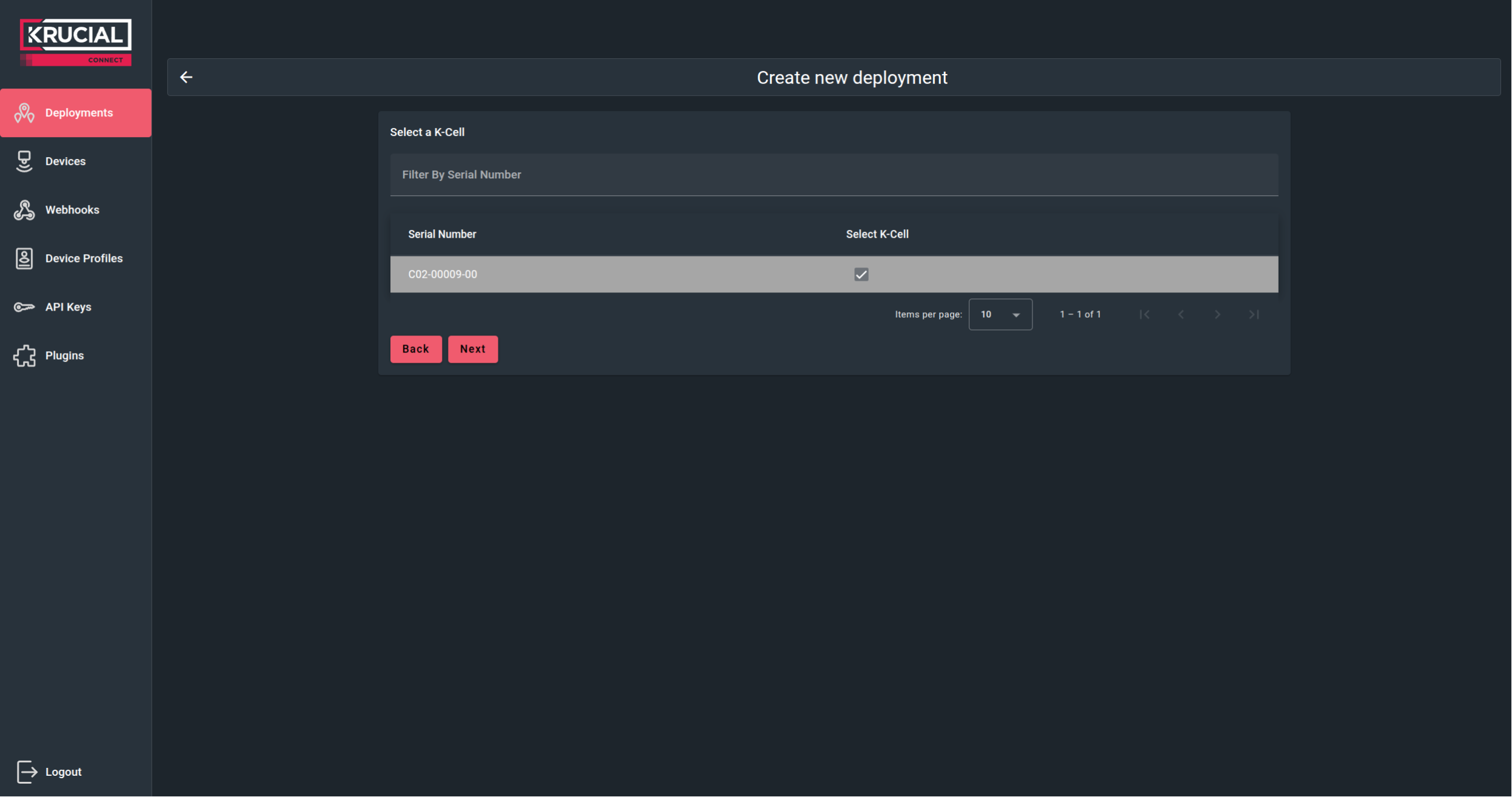Click the last page navigation arrow
1512x797 pixels.
point(1254,314)
